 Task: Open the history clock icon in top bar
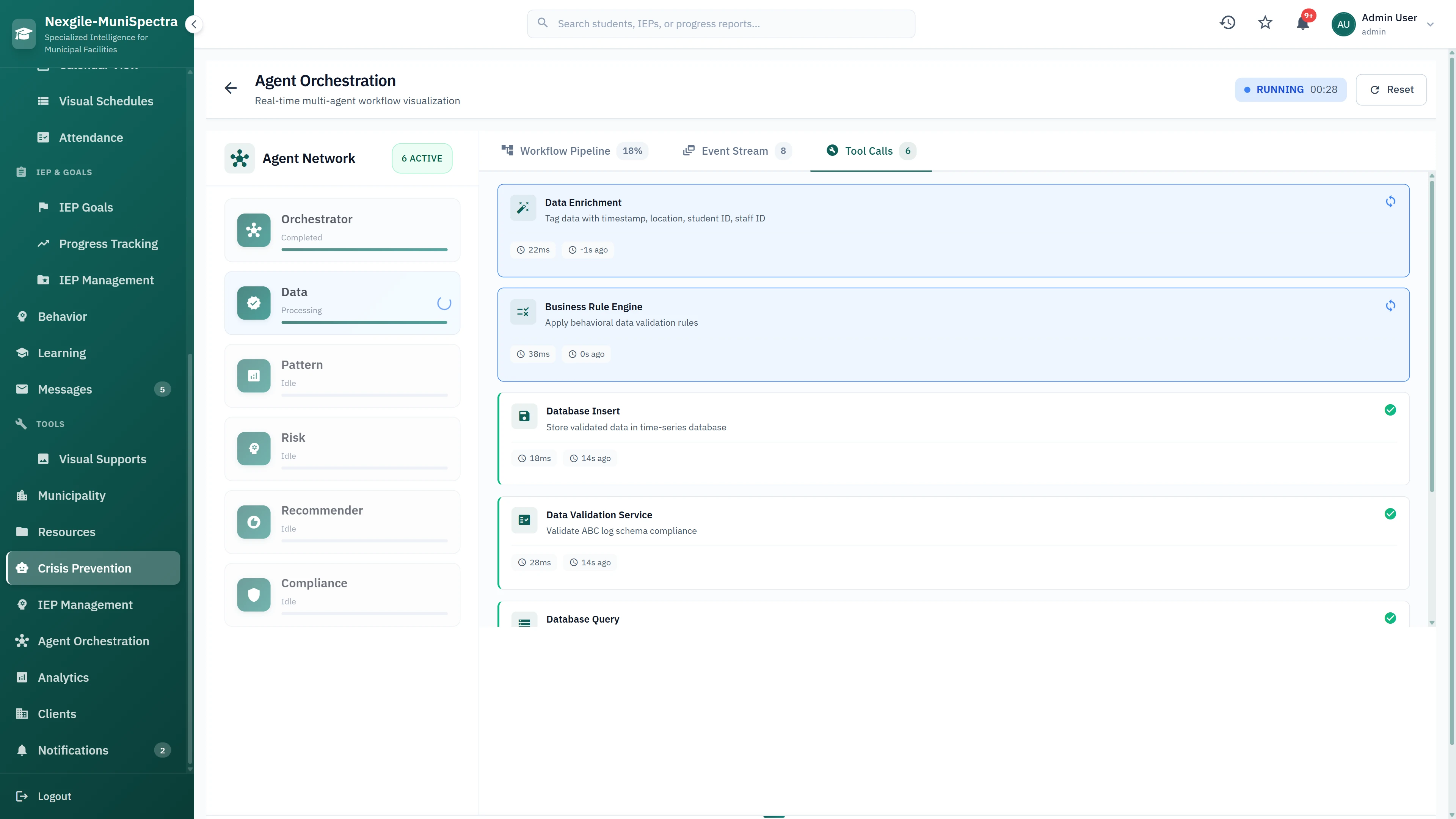click(1228, 23)
